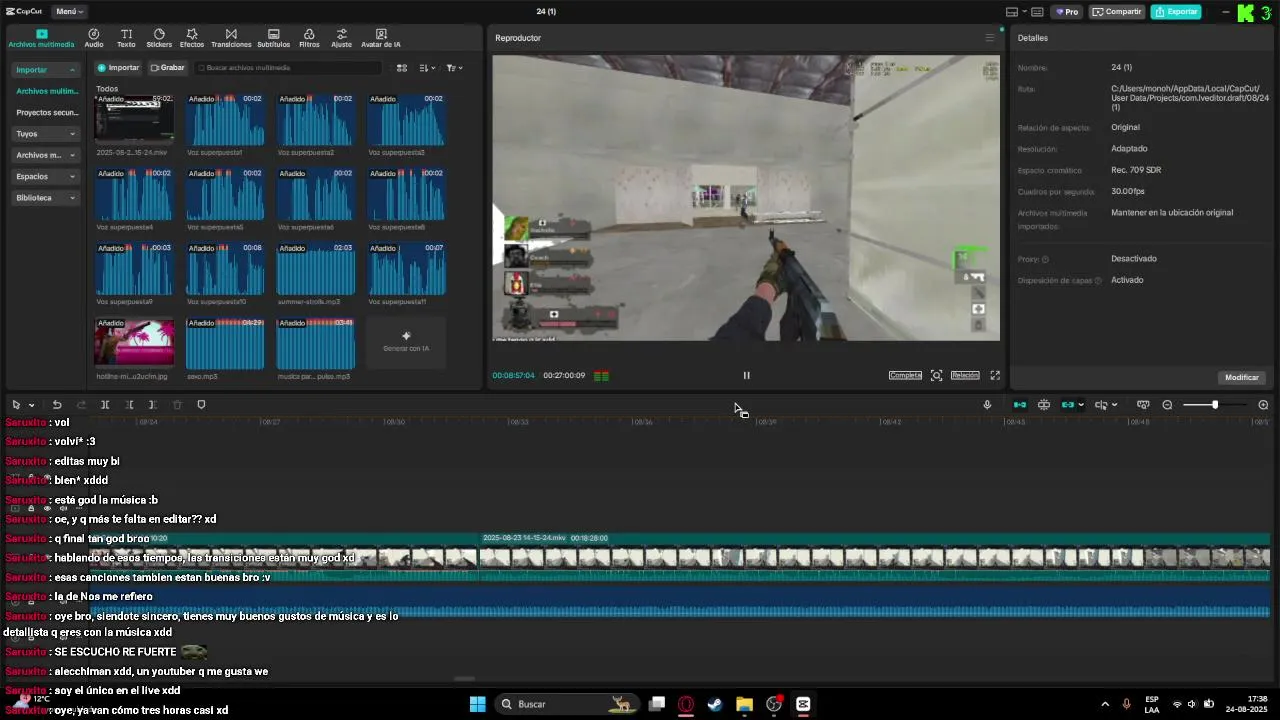This screenshot has width=1280, height=720.
Task: Open the selection tool arrow dropdown
Action: (32, 405)
